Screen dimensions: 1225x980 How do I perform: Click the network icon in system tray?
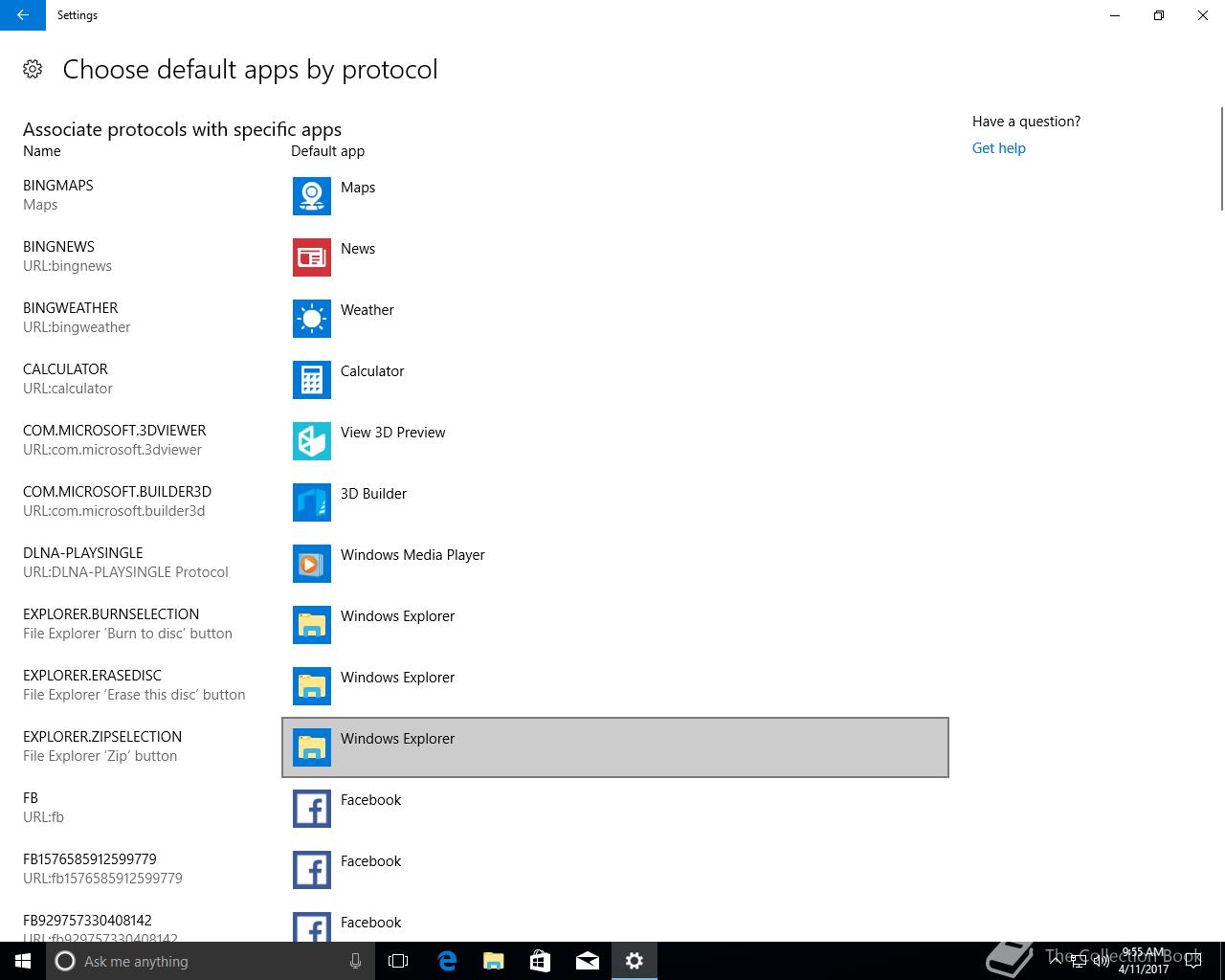(x=1079, y=961)
